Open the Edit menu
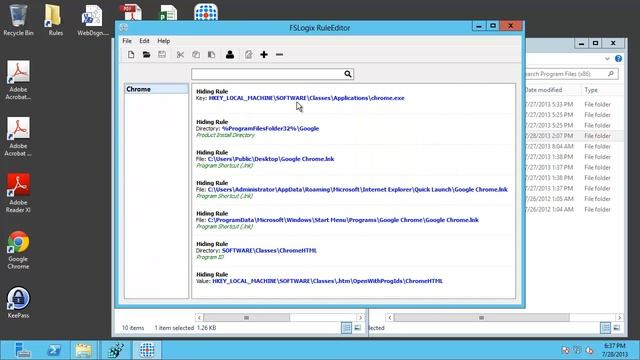The width and height of the screenshot is (640, 360). 144,41
